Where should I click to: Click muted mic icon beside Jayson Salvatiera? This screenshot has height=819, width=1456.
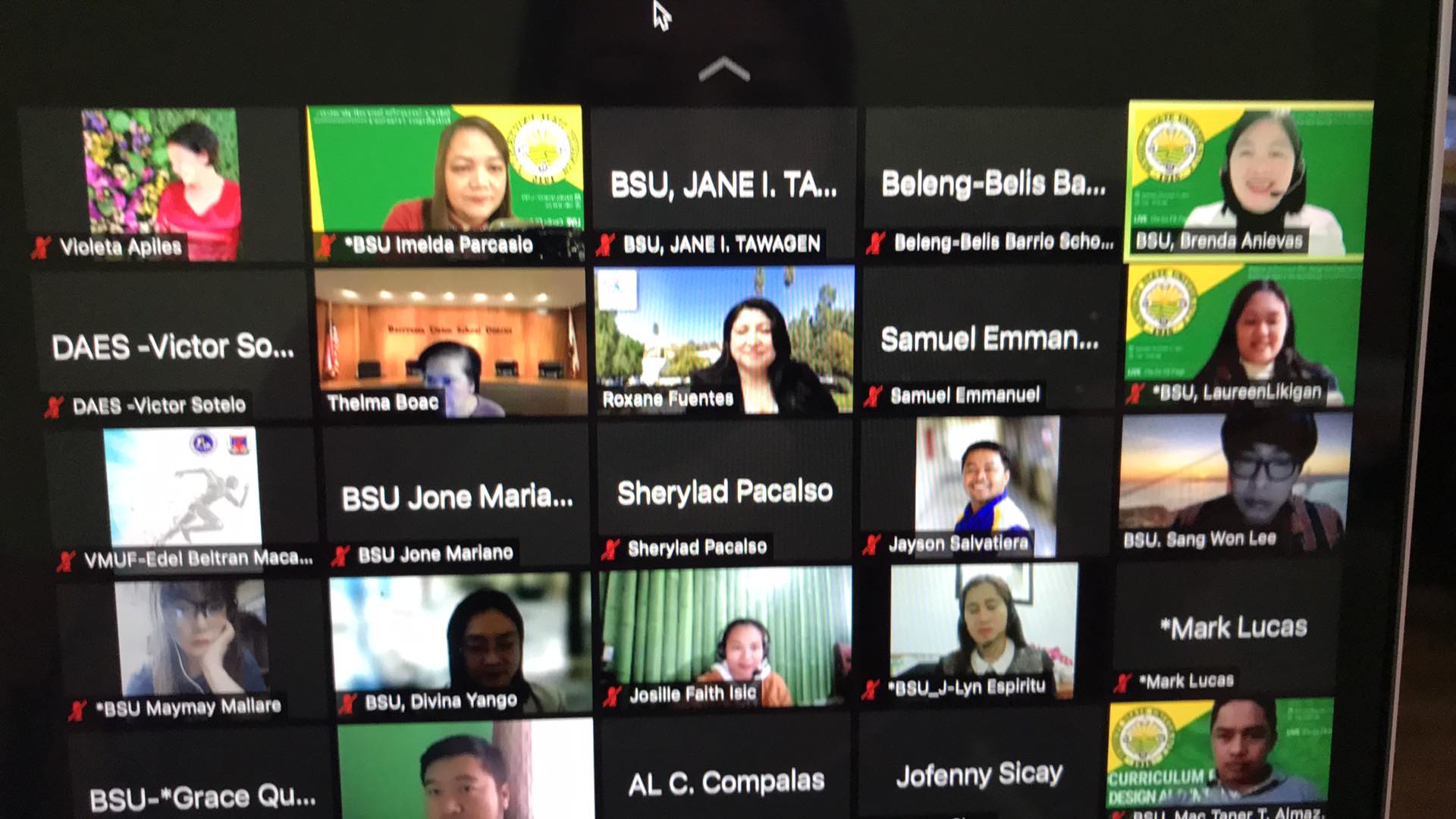pyautogui.click(x=871, y=544)
